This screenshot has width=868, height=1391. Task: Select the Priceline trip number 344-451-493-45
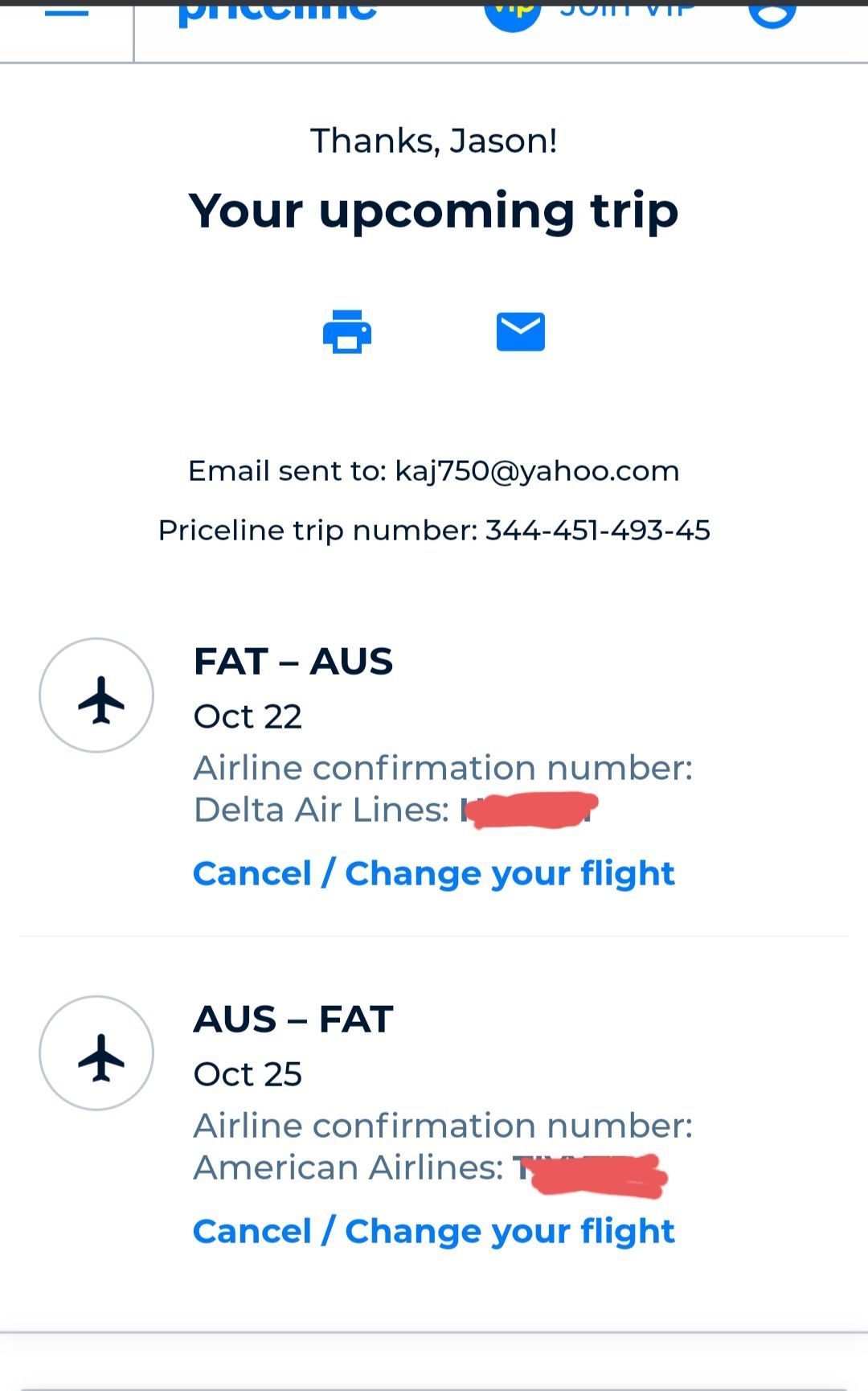pyautogui.click(x=597, y=531)
